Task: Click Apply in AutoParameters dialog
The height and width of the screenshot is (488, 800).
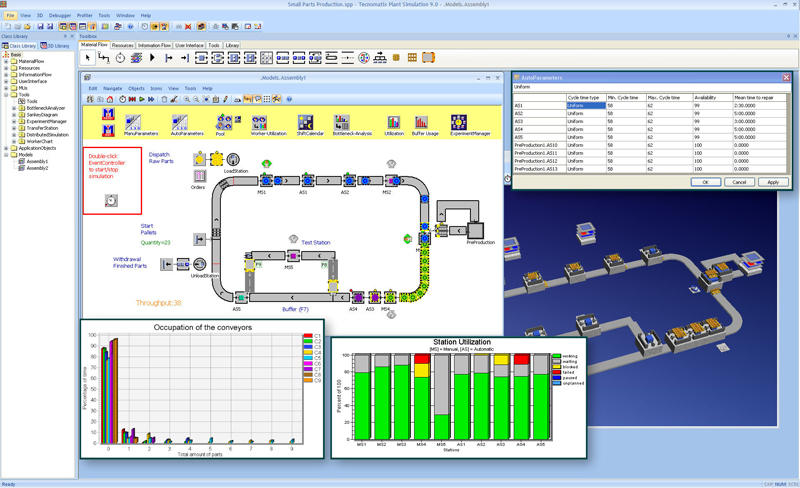Action: 773,182
